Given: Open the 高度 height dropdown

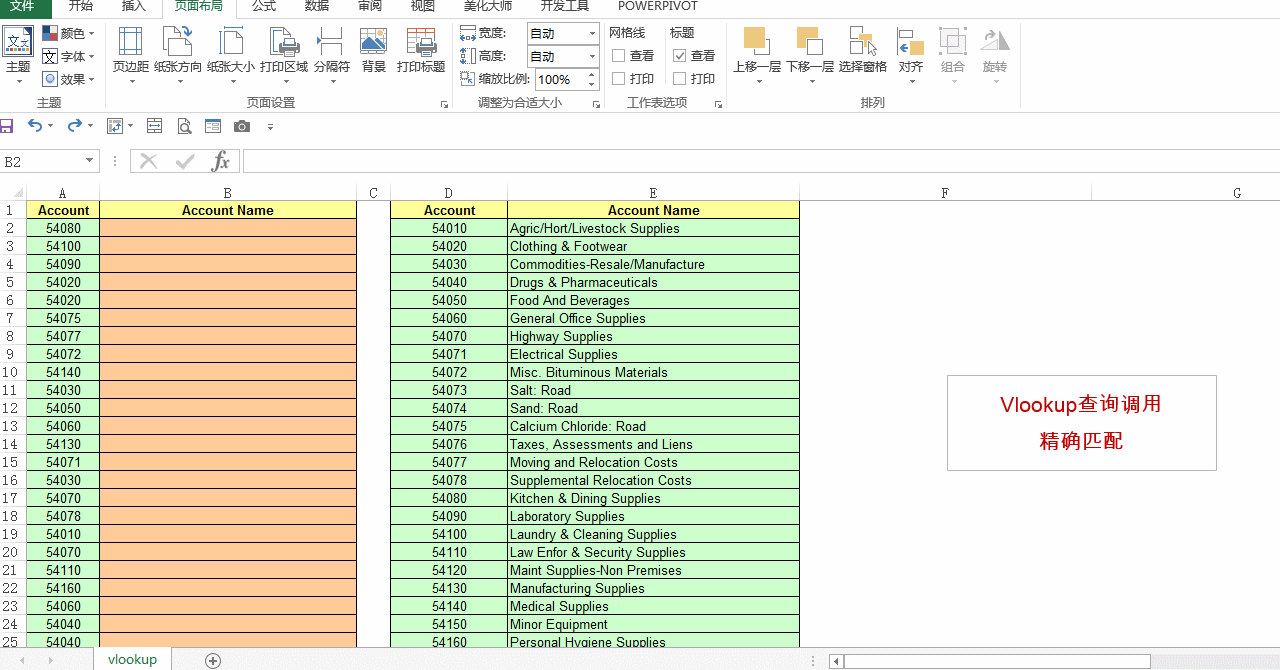Looking at the screenshot, I should tap(592, 56).
